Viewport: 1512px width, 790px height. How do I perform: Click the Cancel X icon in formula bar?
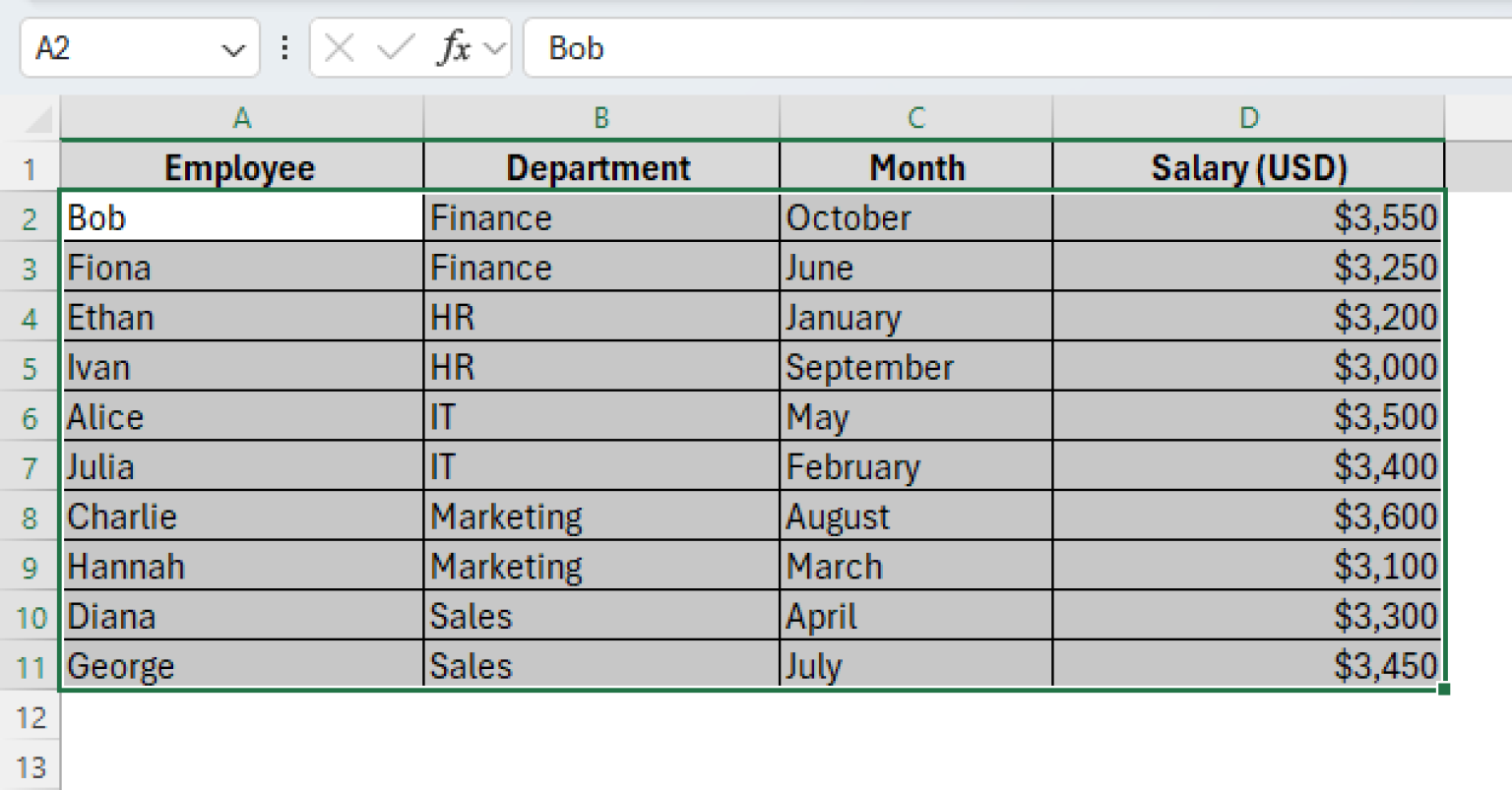coord(338,47)
